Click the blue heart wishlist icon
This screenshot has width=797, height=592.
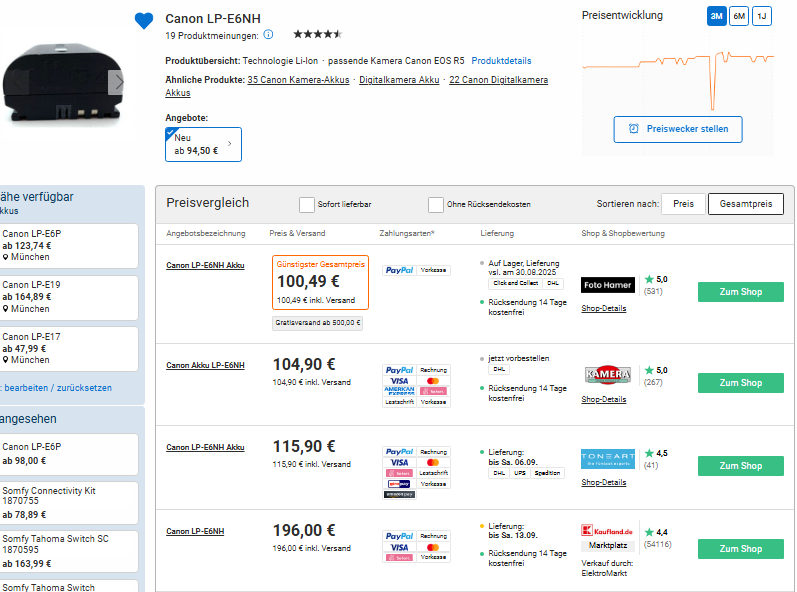tap(144, 20)
